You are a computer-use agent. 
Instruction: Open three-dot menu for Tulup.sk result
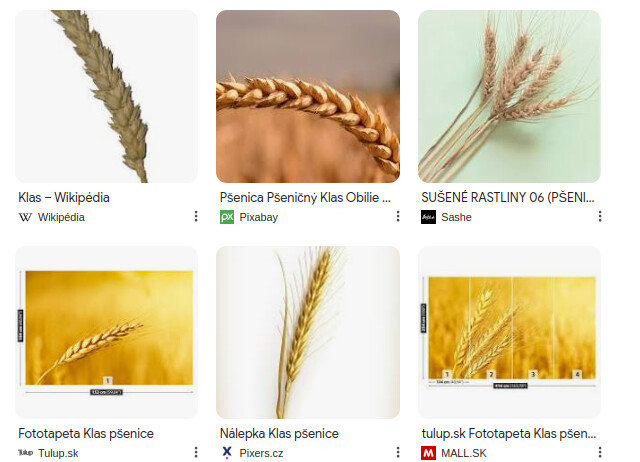[196, 452]
